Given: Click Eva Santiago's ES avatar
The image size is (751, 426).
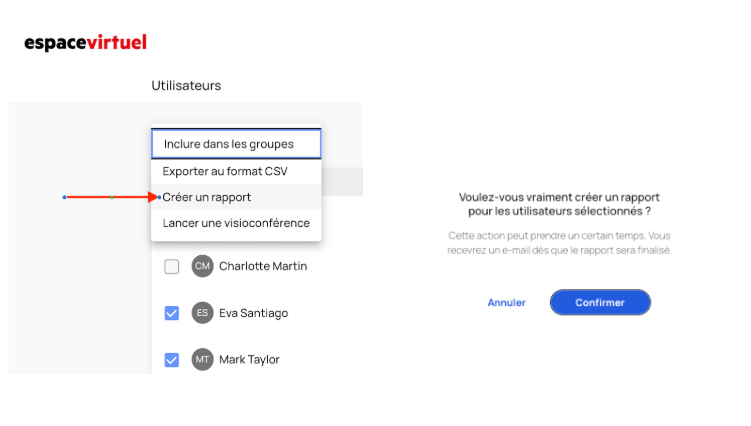Looking at the screenshot, I should pyautogui.click(x=203, y=313).
